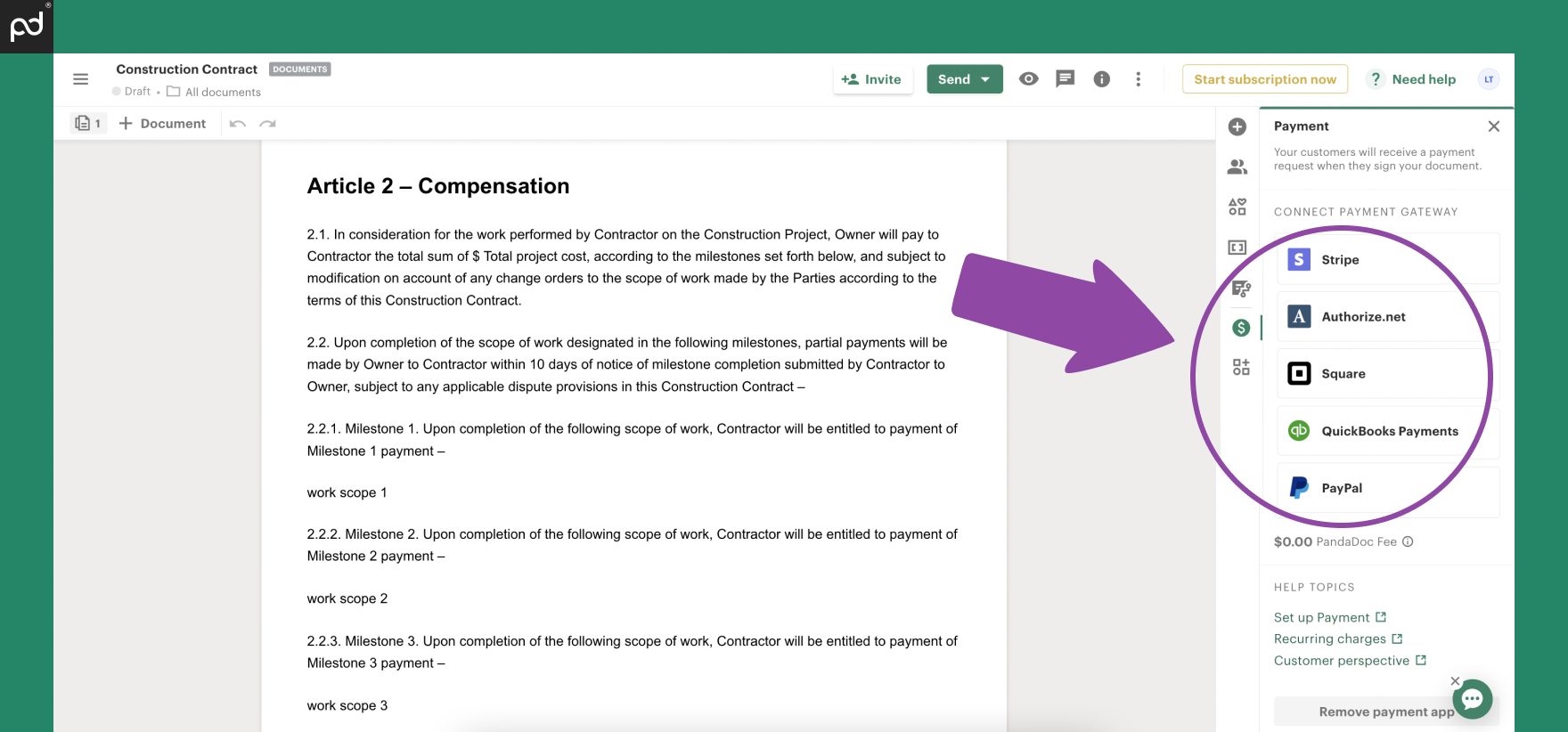The height and width of the screenshot is (732, 1568).
Task: Dismiss the chat bubble with the small X
Action: (1455, 680)
